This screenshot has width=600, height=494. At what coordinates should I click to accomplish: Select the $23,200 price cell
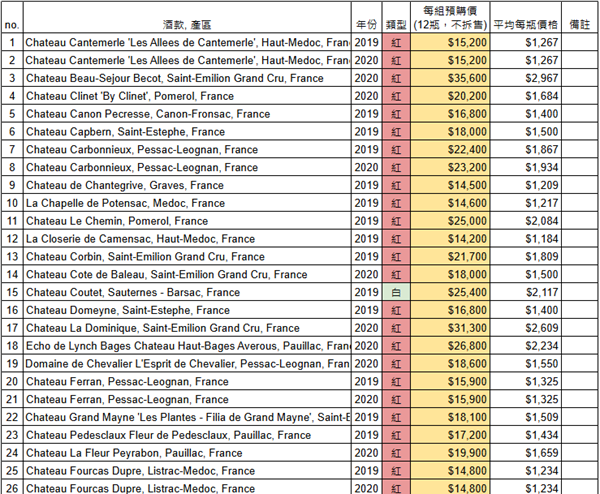450,168
